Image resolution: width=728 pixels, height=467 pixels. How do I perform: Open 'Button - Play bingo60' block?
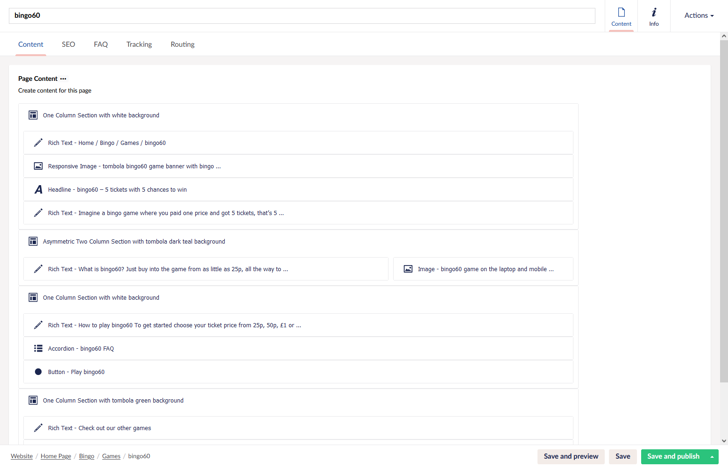[299, 371]
